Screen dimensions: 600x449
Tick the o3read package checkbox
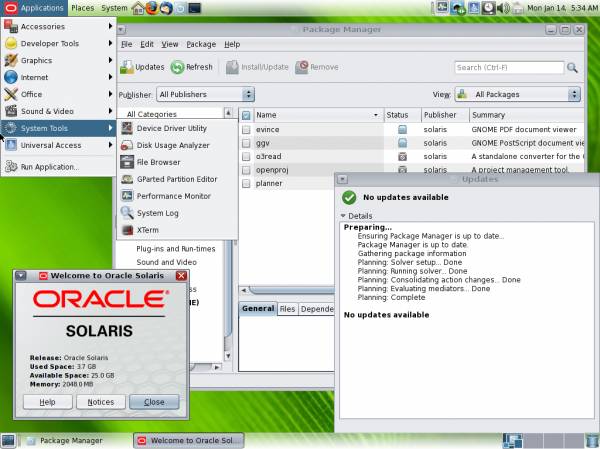246,157
